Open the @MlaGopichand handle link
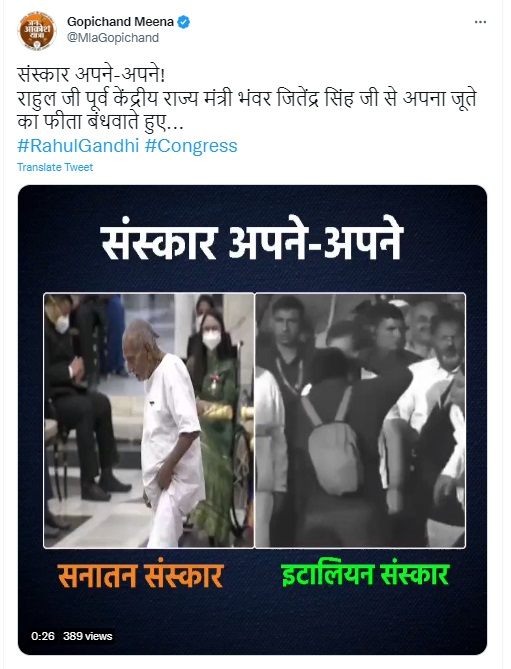 click(x=113, y=38)
